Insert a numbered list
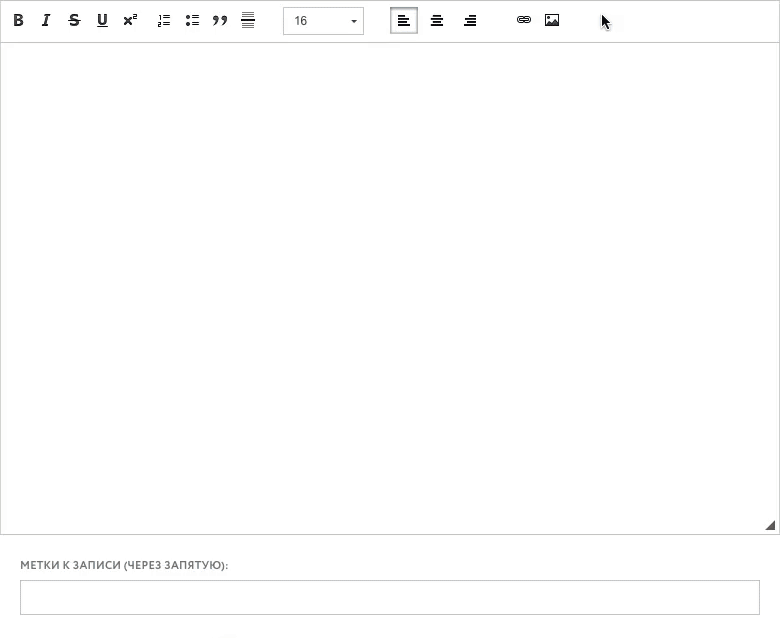The height and width of the screenshot is (638, 780). pos(164,20)
